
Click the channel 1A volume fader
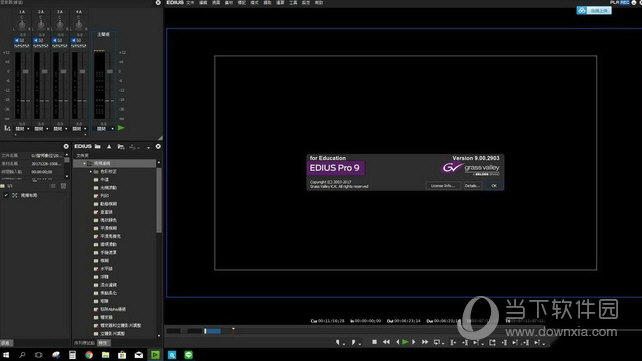[25, 71]
